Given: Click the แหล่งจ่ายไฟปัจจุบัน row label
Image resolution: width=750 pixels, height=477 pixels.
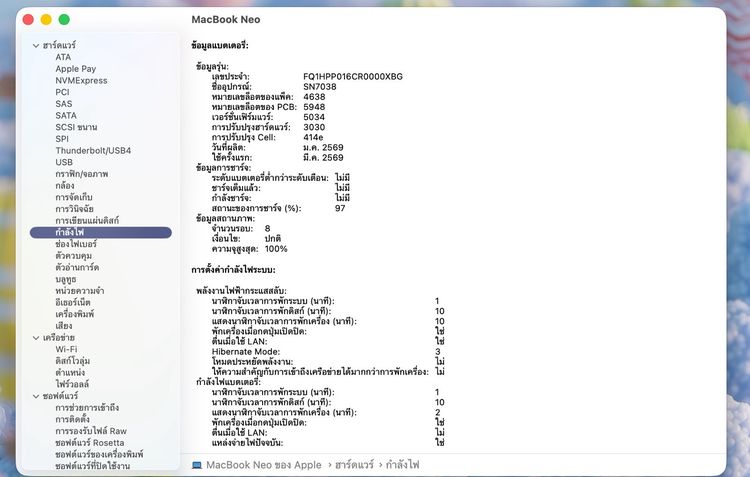Looking at the screenshot, I should 247,443.
